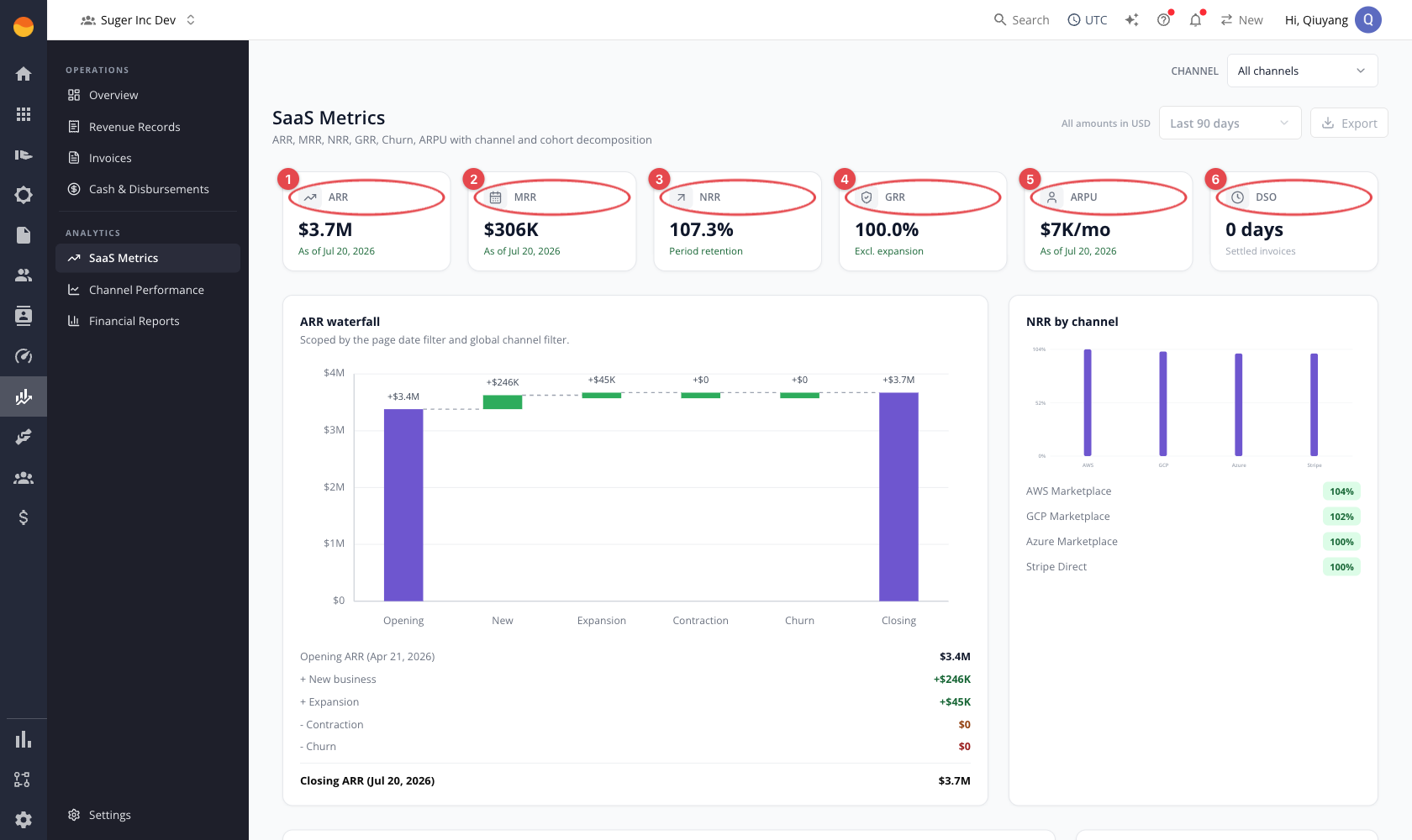Select SaaS Metrics in the Analytics section
Image resolution: width=1412 pixels, height=840 pixels.
click(x=148, y=258)
